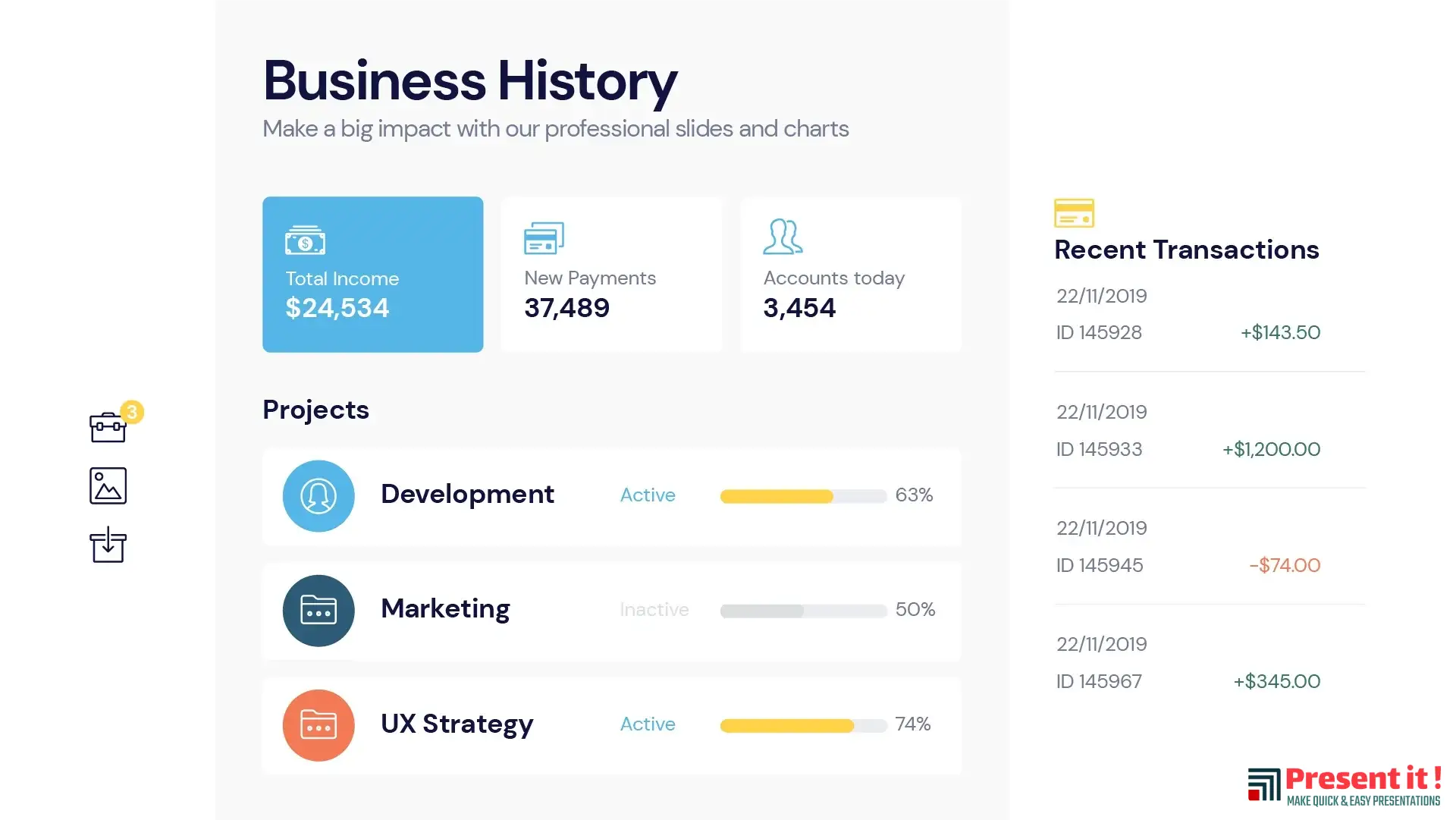Select the Total Income $24,534 card
The height and width of the screenshot is (820, 1456).
pos(372,275)
